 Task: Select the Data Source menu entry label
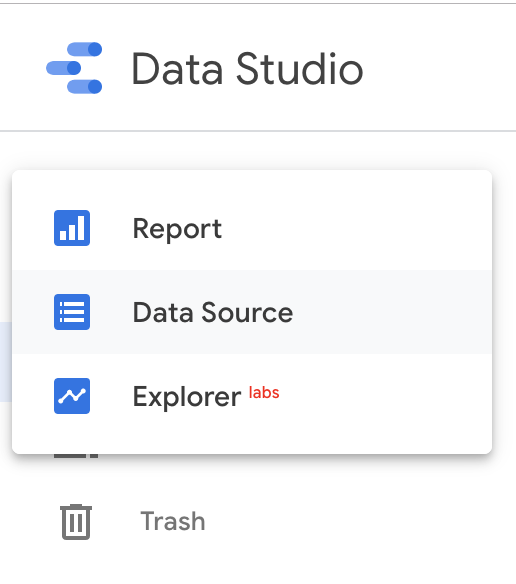pos(213,312)
